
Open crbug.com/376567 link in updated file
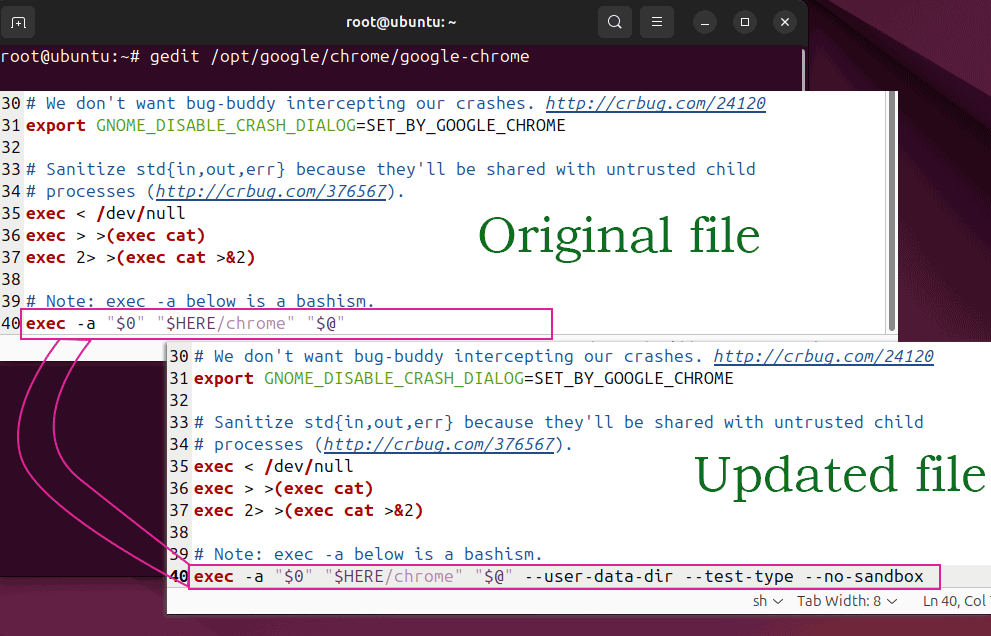(x=439, y=444)
